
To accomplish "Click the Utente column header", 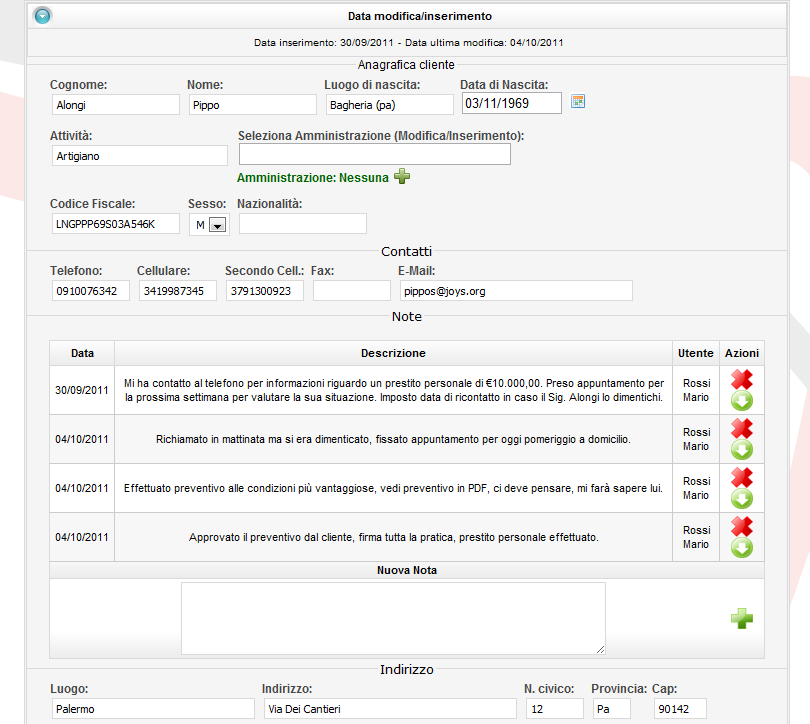I will pyautogui.click(x=696, y=353).
